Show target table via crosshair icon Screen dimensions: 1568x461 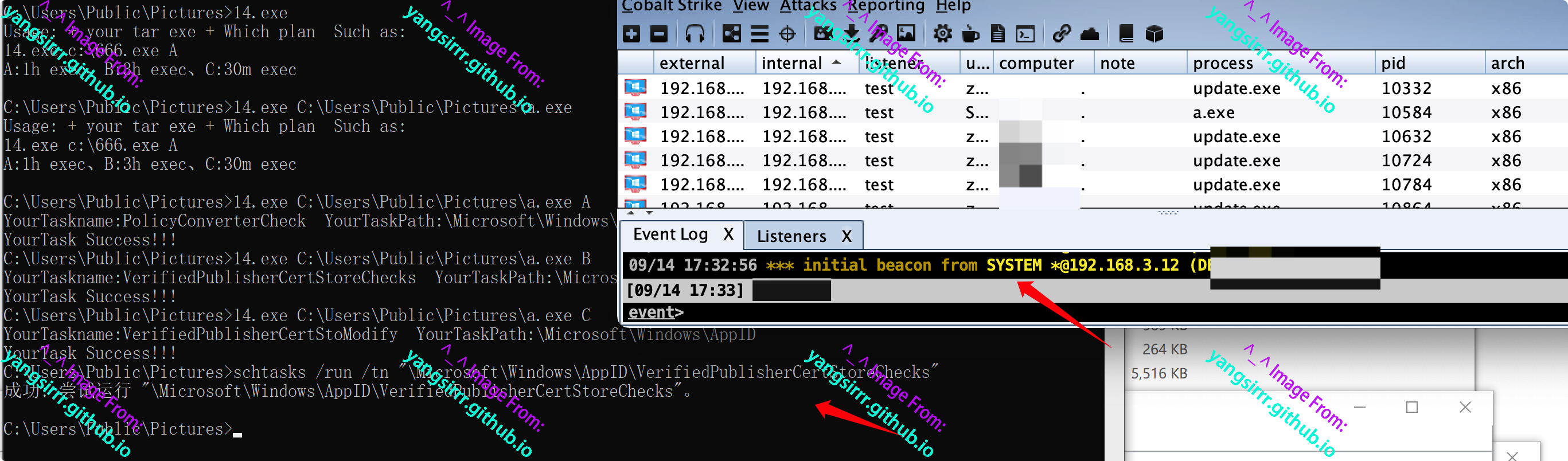[x=787, y=33]
